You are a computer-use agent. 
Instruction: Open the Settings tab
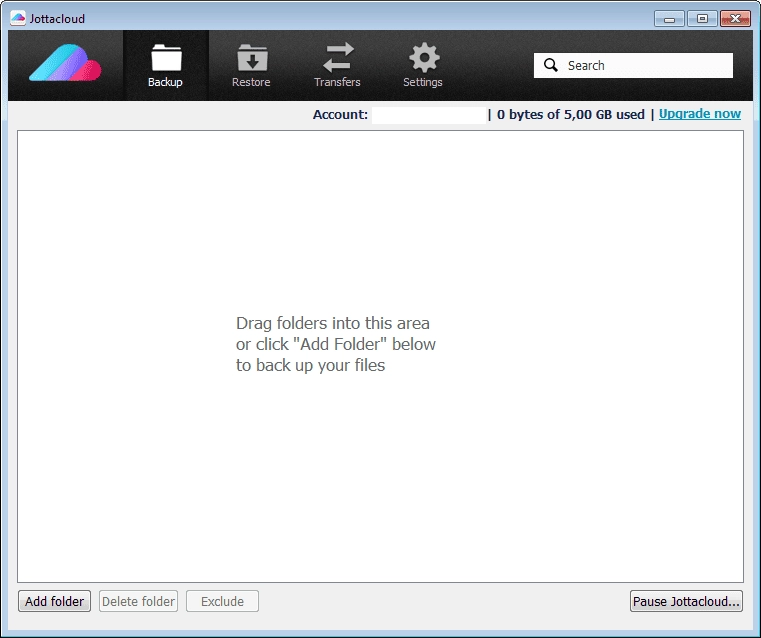tap(423, 65)
